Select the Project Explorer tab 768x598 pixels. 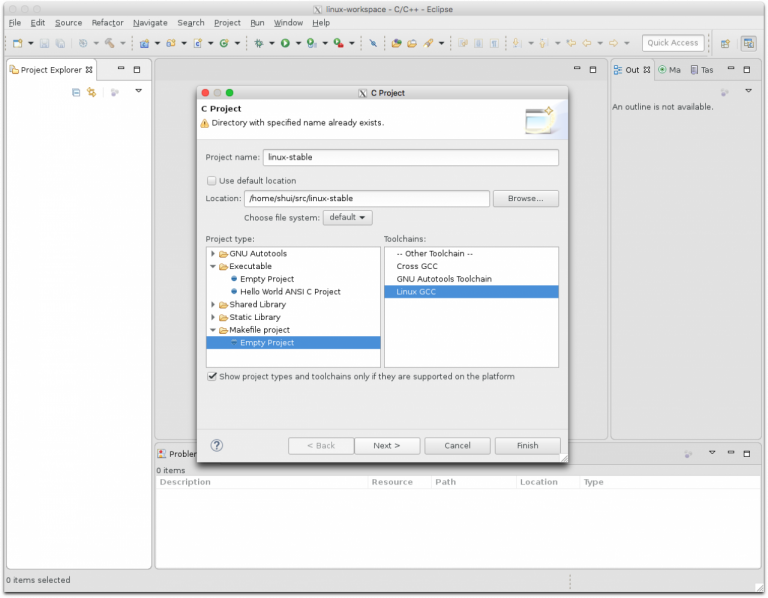tap(51, 70)
